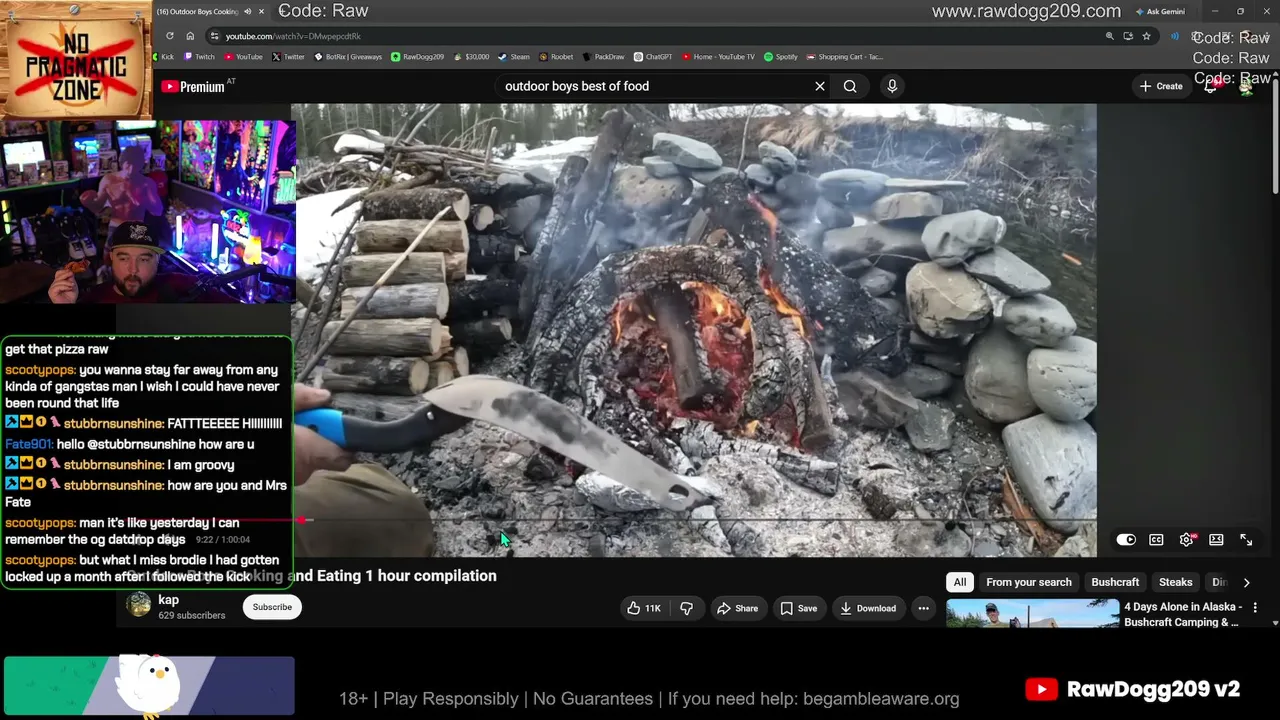Show more filter chips with right arrow
This screenshot has height=720, width=1280.
[x=1246, y=582]
